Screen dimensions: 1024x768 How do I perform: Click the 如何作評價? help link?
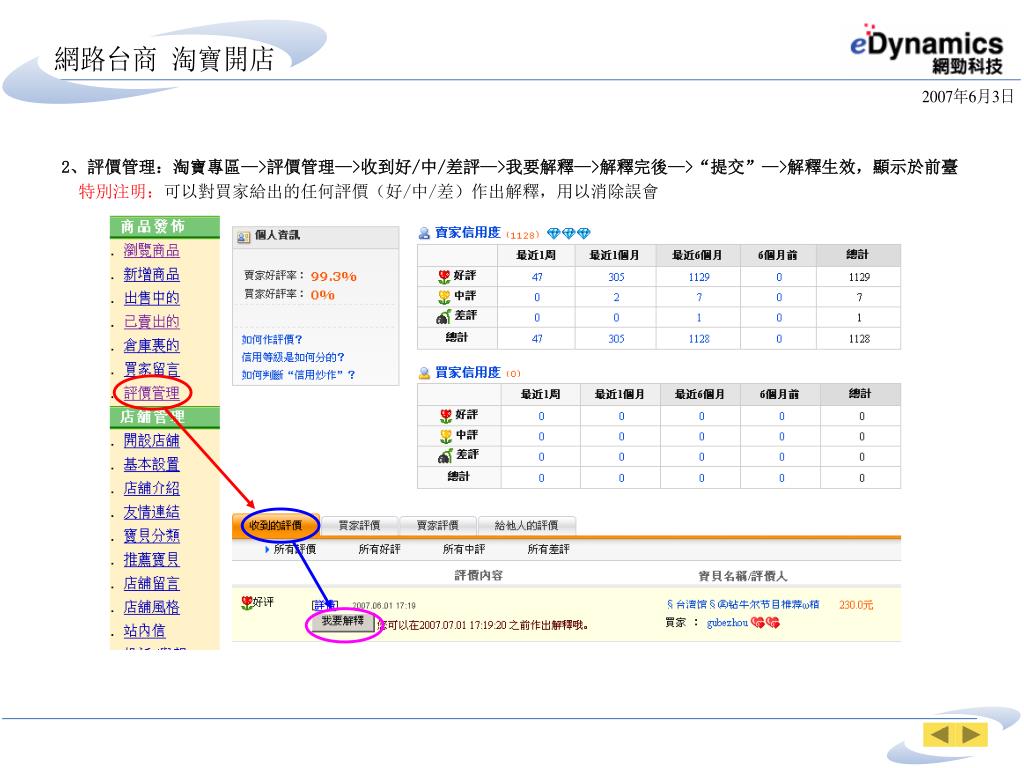tap(272, 340)
